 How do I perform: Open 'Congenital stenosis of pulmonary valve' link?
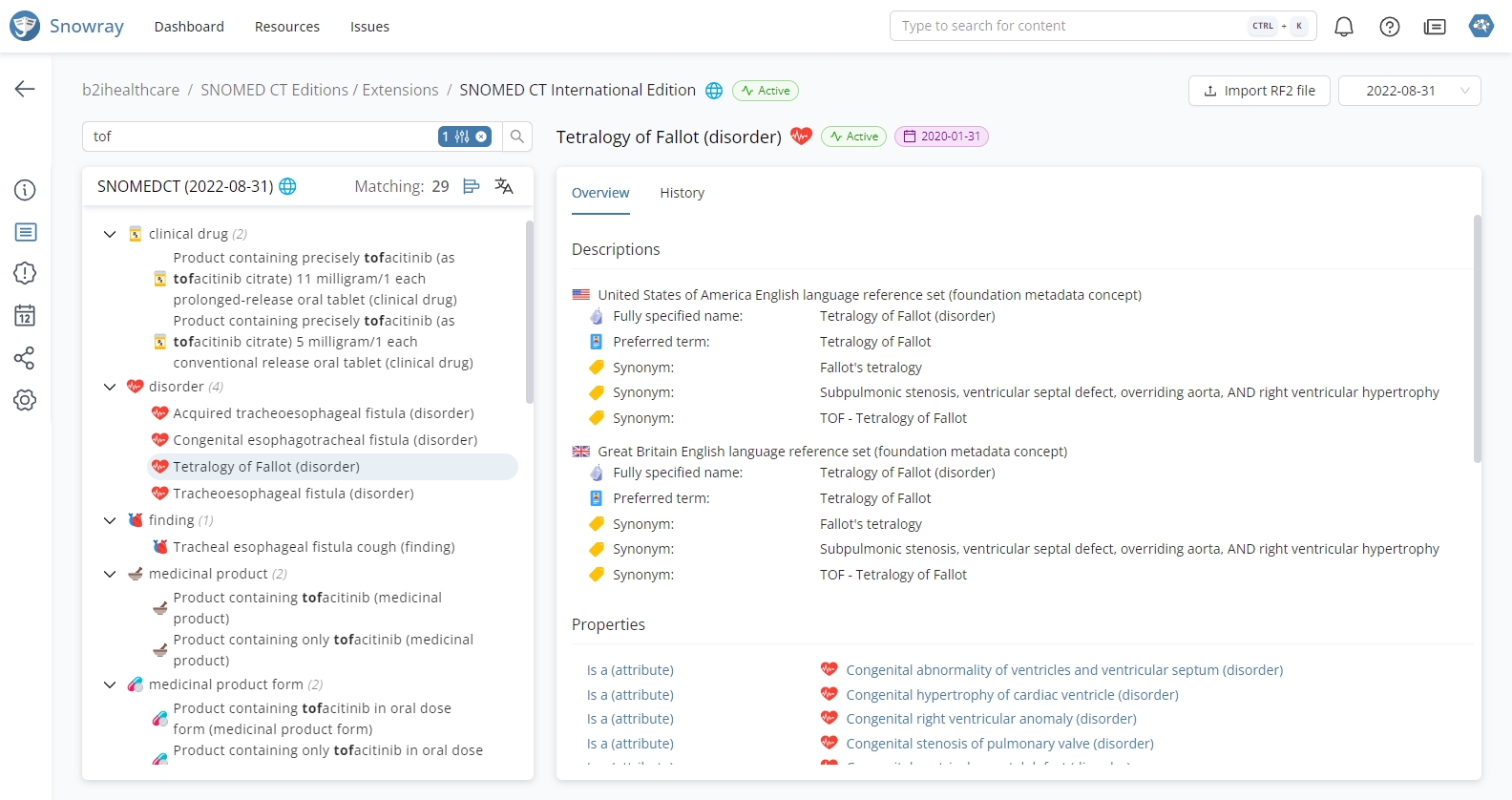tap(999, 744)
